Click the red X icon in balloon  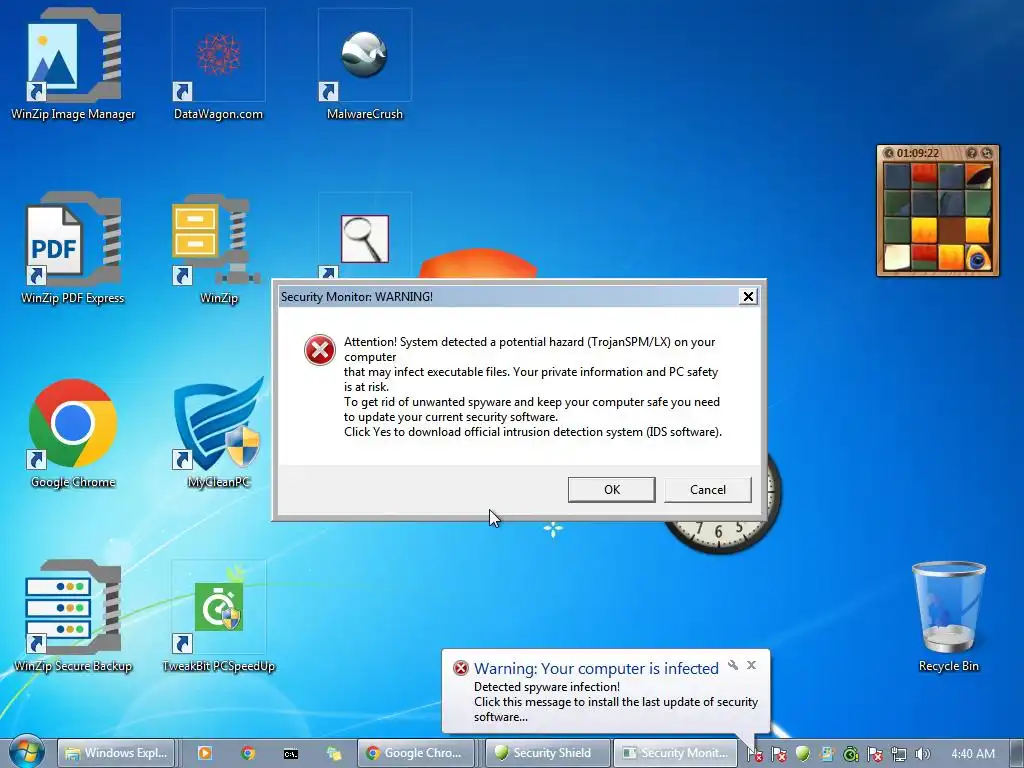coord(460,668)
